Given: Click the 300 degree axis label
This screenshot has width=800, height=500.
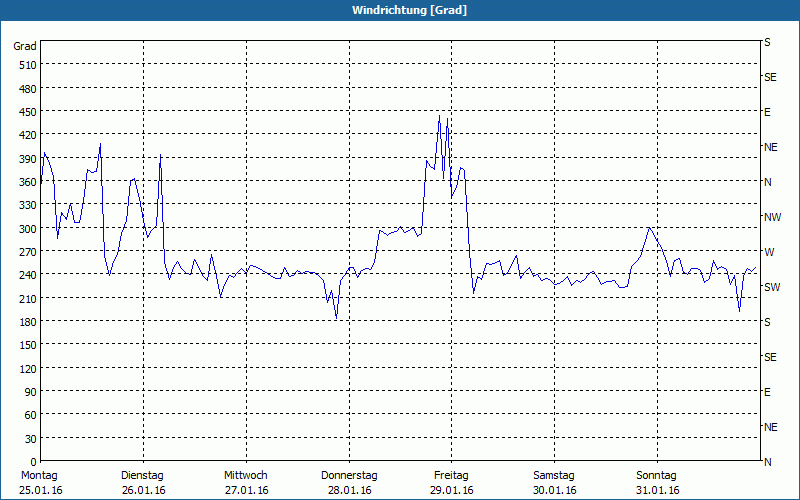Looking at the screenshot, I should point(28,229).
